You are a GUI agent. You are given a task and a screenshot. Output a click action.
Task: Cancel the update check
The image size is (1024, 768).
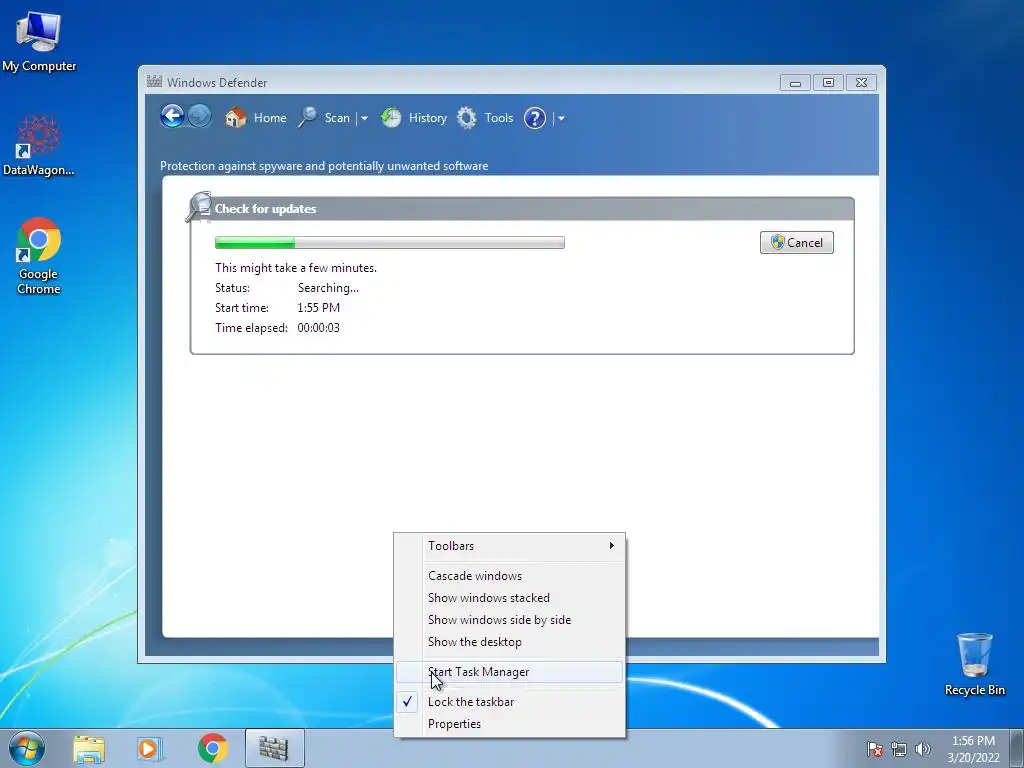(797, 242)
